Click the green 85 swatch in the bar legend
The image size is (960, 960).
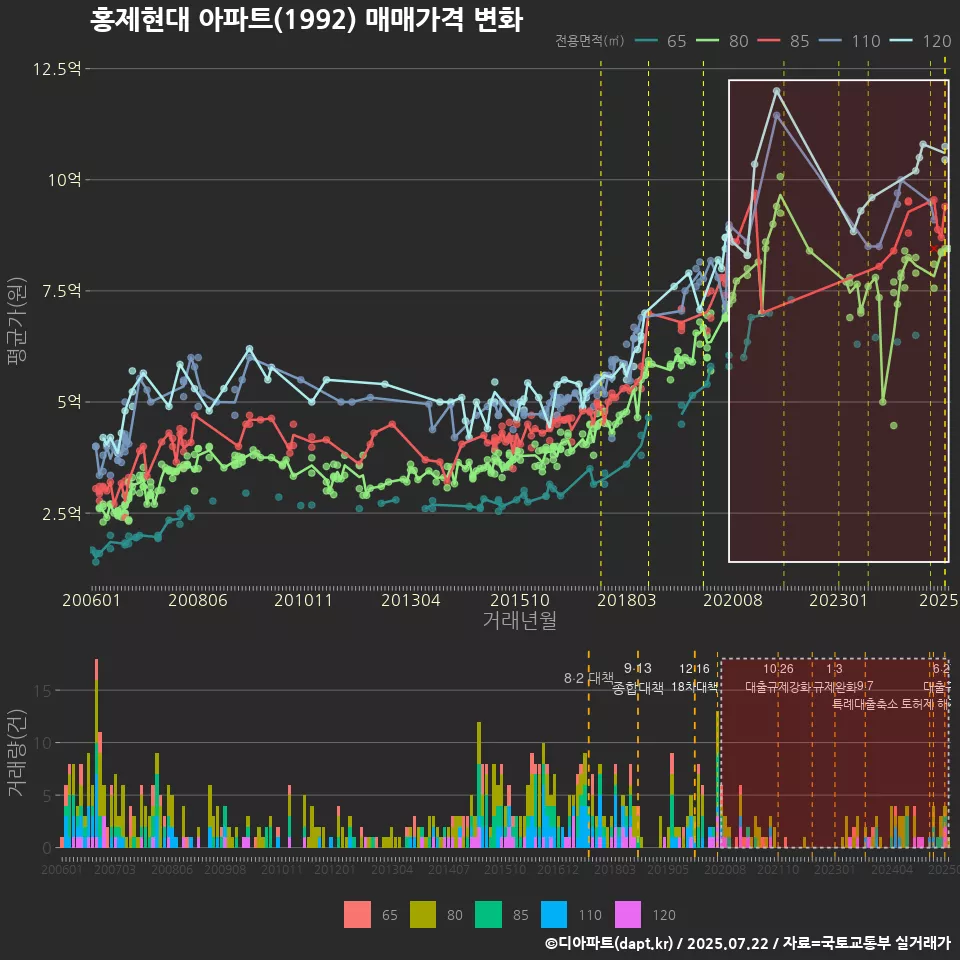pos(489,915)
